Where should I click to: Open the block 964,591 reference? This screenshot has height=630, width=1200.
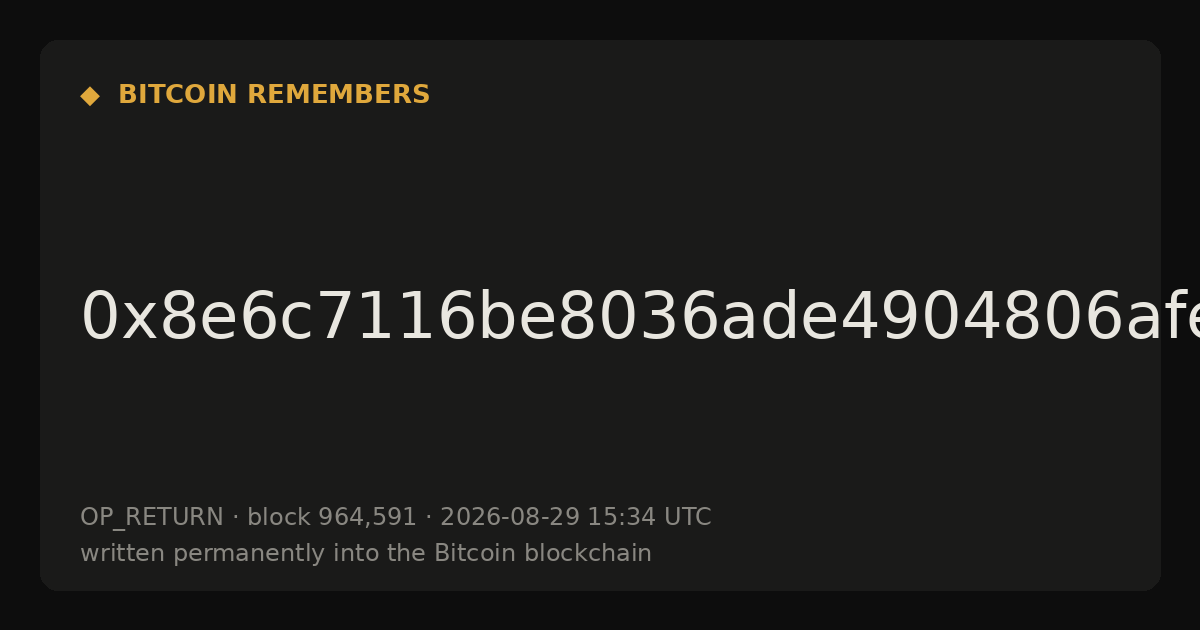point(332,518)
